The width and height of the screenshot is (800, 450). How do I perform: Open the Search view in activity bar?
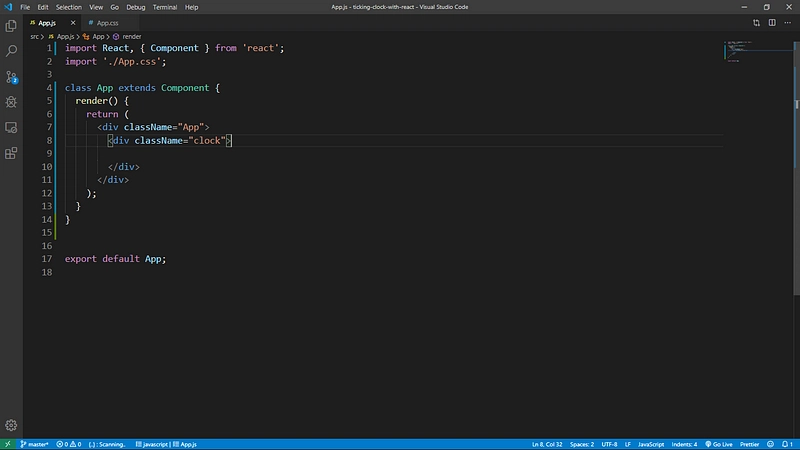click(x=11, y=51)
